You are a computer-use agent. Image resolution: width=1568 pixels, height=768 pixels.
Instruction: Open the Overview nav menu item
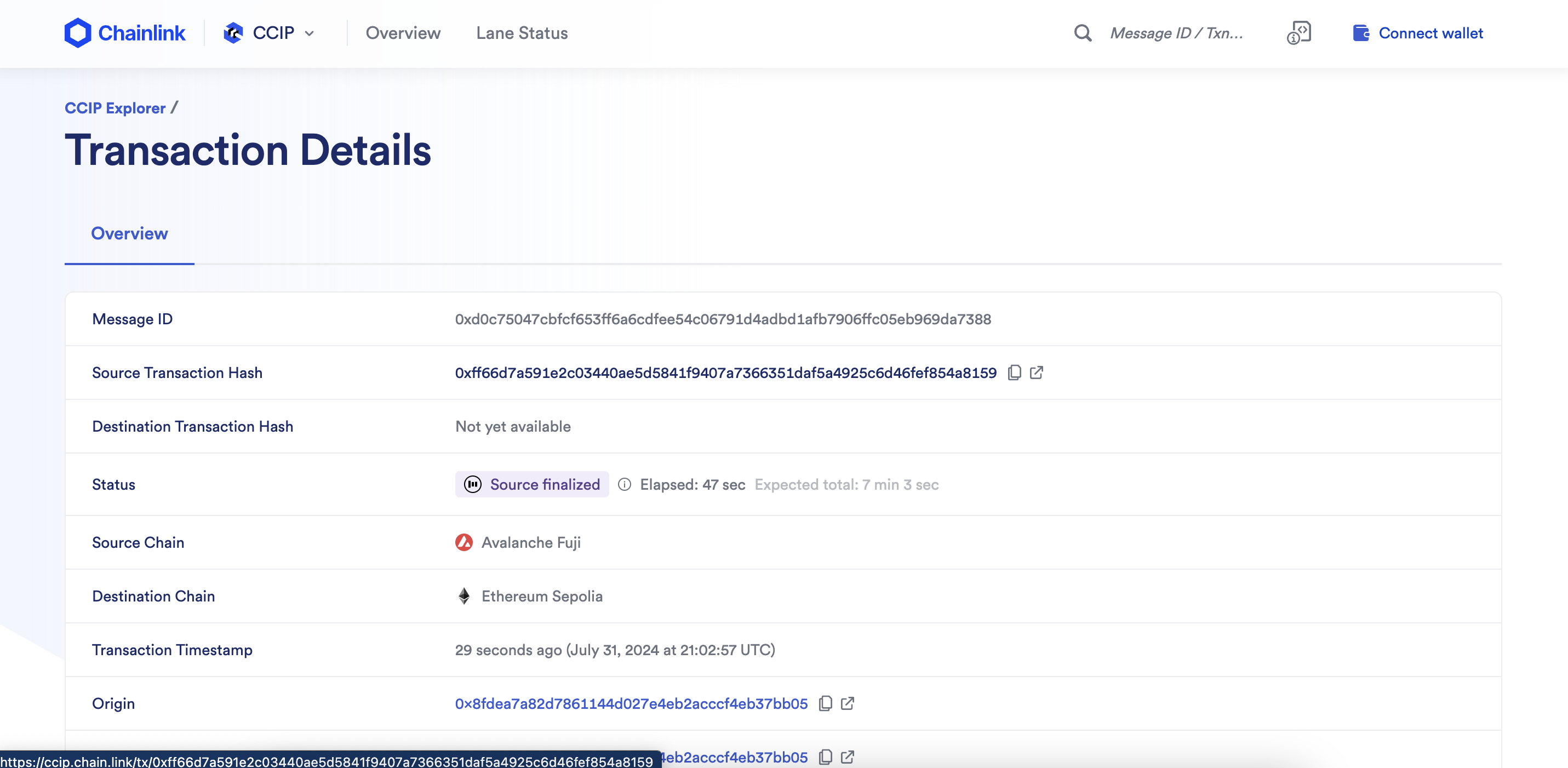coord(403,33)
